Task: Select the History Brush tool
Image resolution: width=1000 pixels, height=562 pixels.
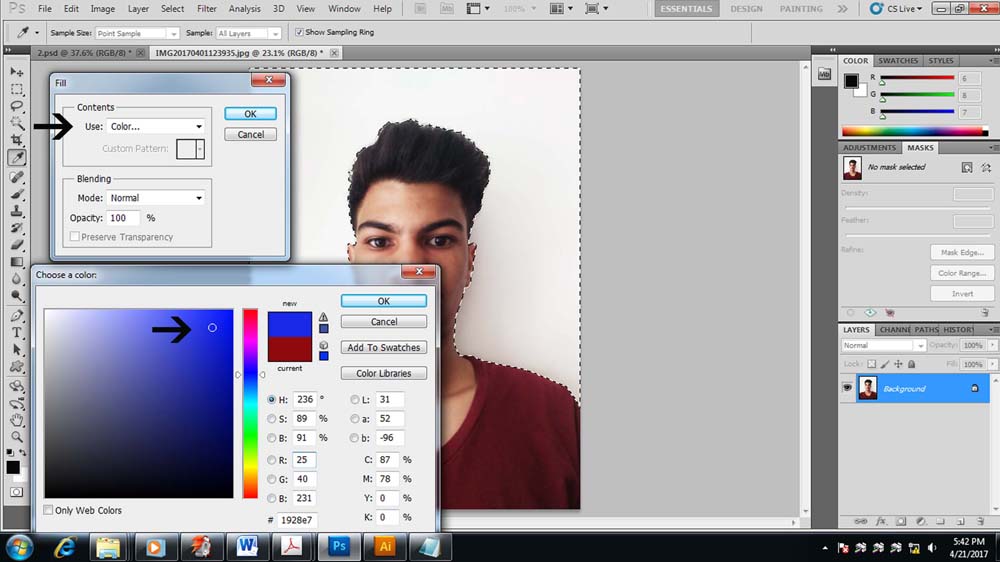Action: coord(17,228)
